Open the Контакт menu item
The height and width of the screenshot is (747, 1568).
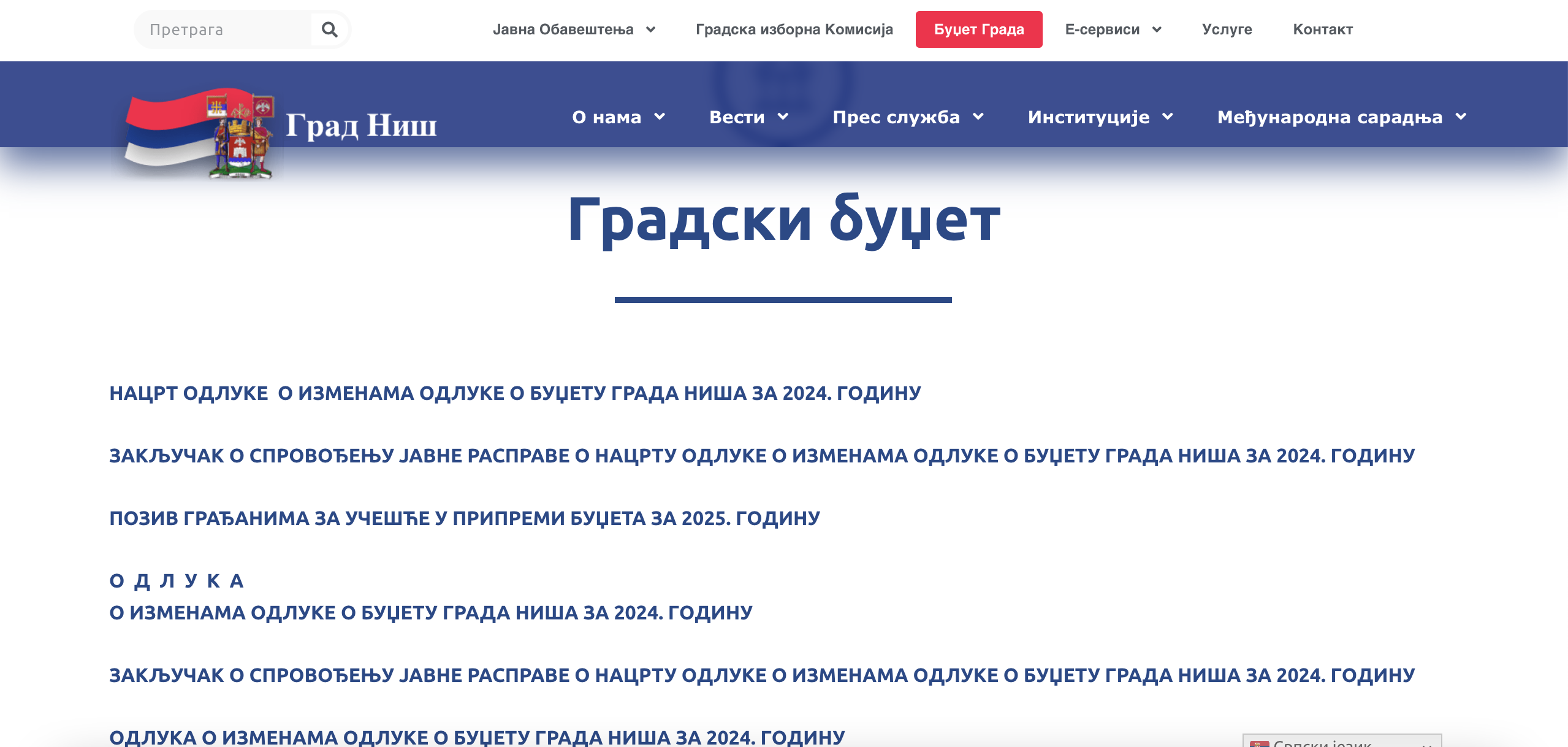pos(1322,29)
